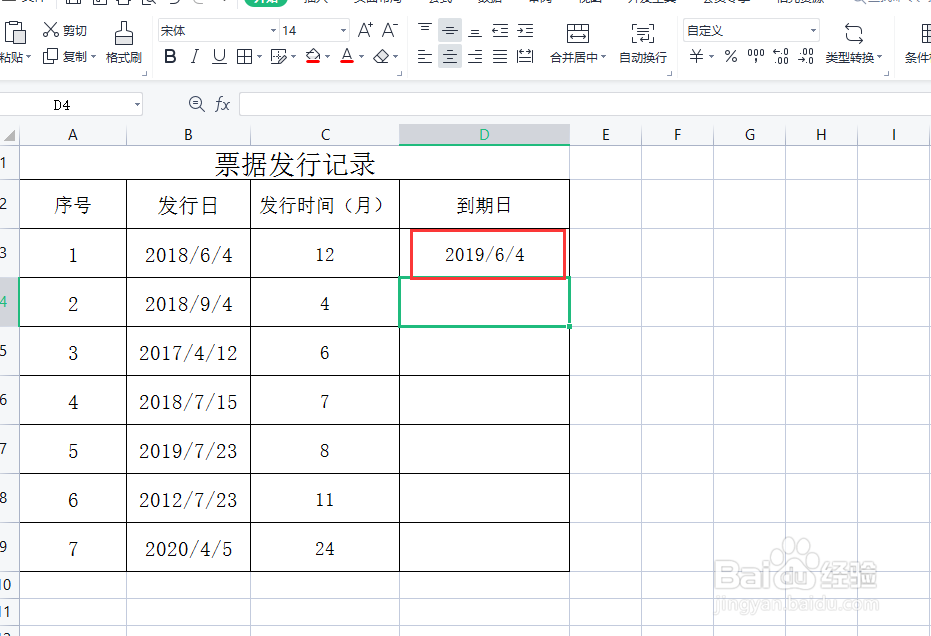Click the select-all corner triangle
The image size is (931, 636).
pyautogui.click(x=10, y=136)
